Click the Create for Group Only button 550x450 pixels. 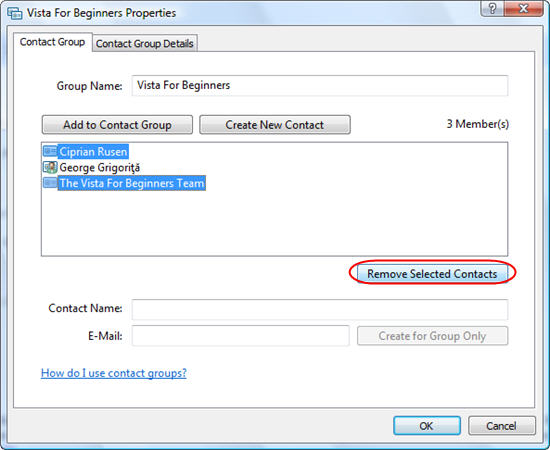(x=432, y=336)
